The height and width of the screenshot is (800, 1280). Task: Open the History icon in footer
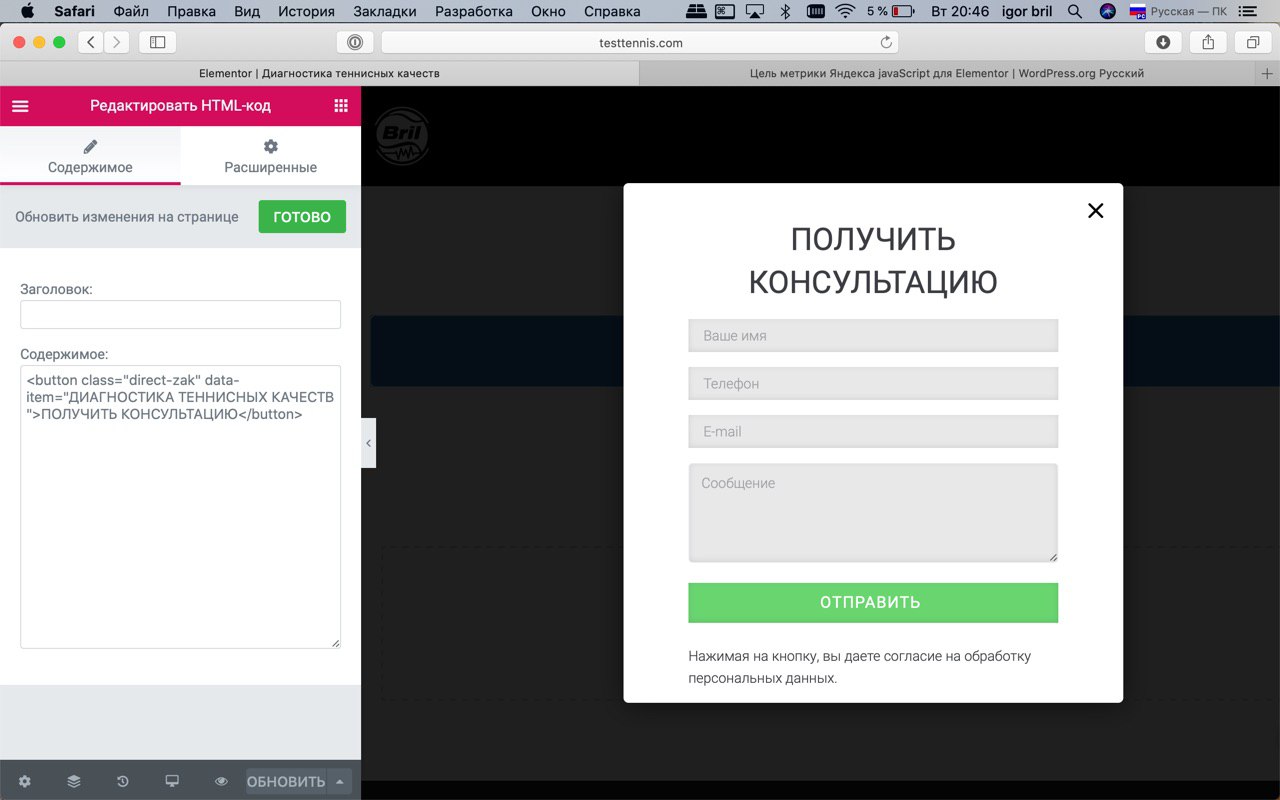coord(123,781)
